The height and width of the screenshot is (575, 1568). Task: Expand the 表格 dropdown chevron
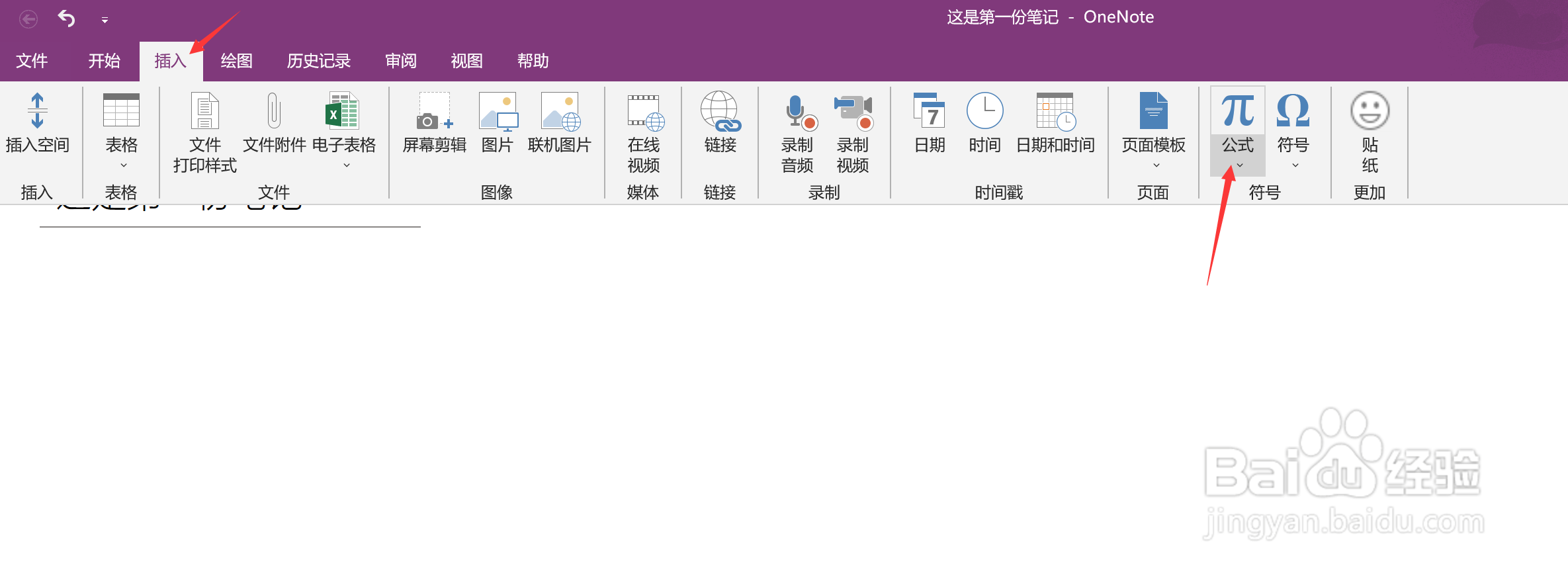point(124,165)
